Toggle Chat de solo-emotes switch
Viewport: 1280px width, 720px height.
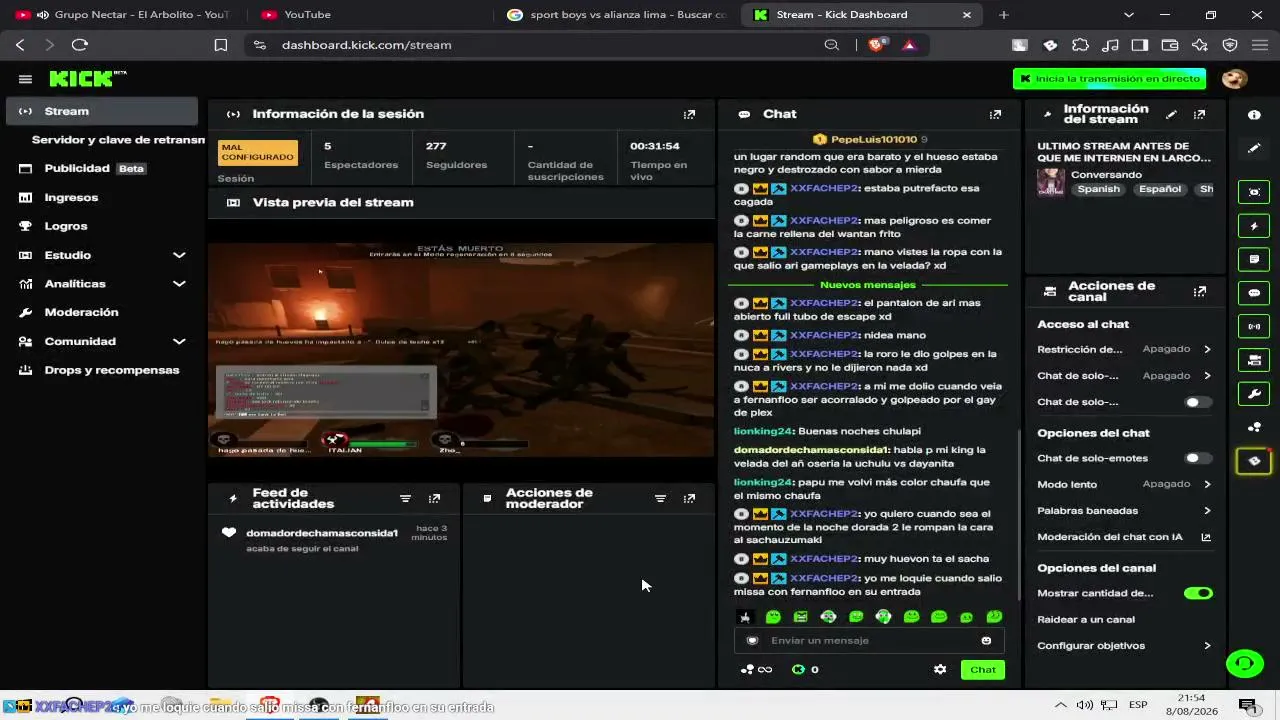tap(1198, 458)
